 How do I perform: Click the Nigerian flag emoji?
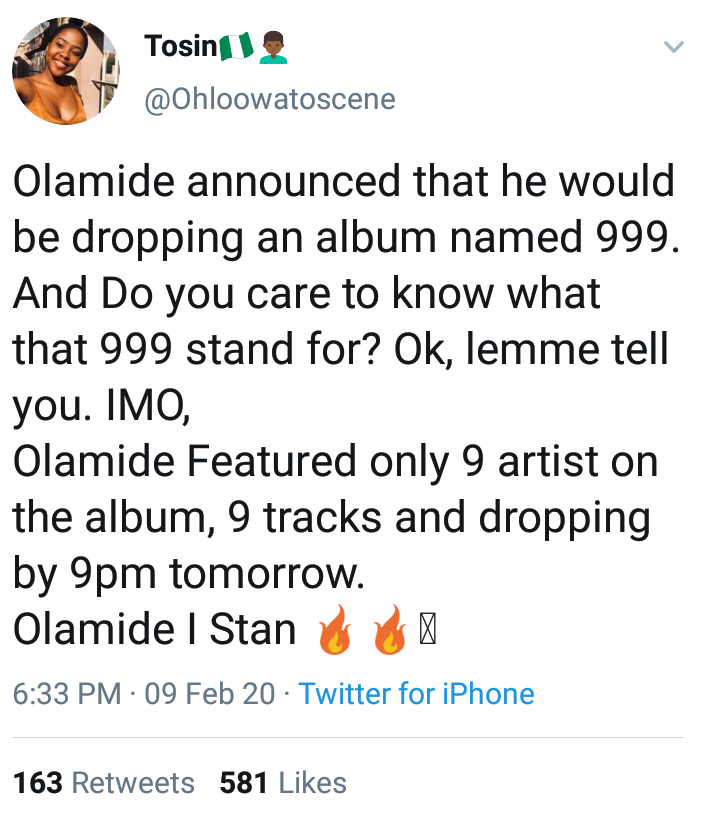click(237, 47)
